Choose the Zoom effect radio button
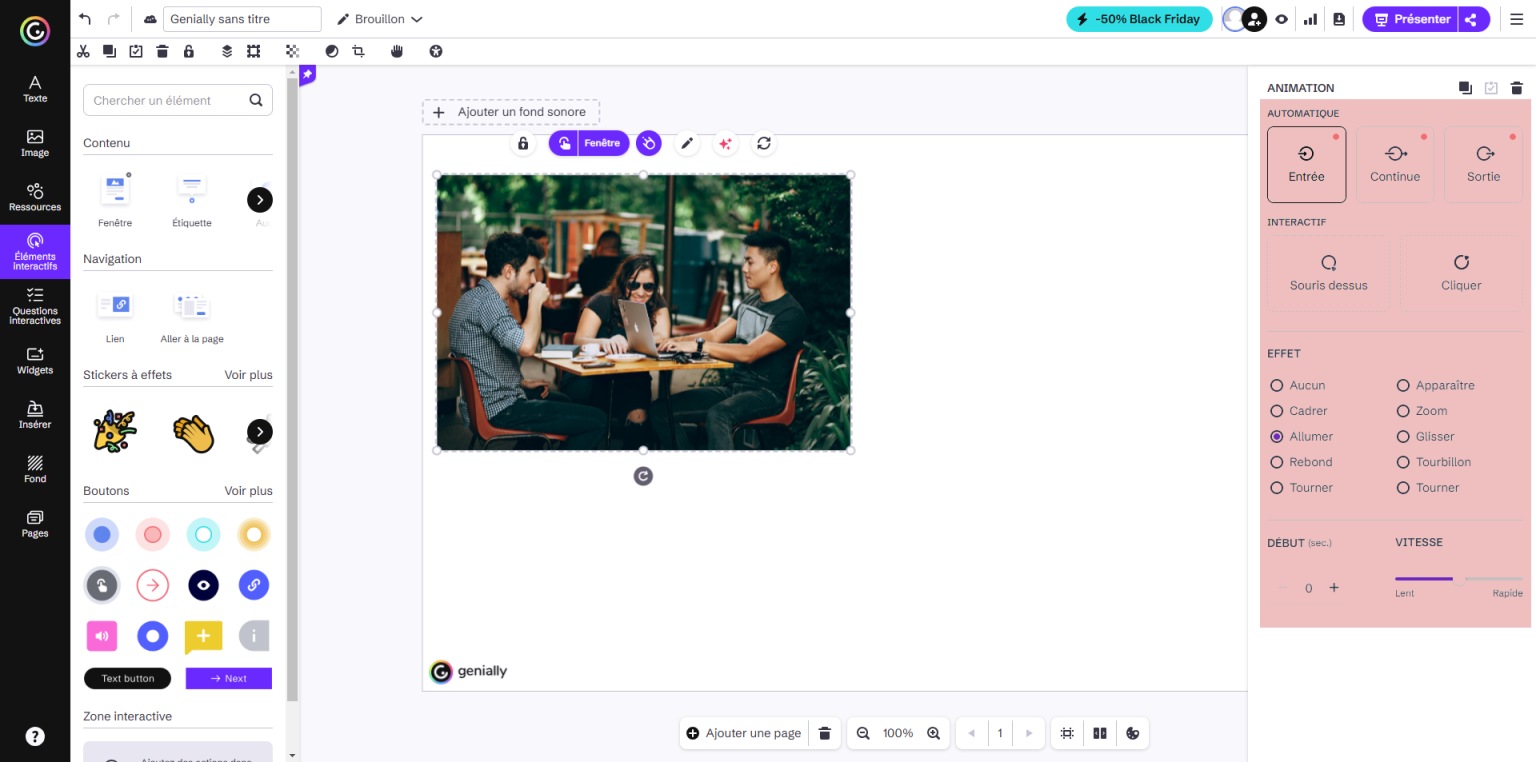 pos(1403,411)
